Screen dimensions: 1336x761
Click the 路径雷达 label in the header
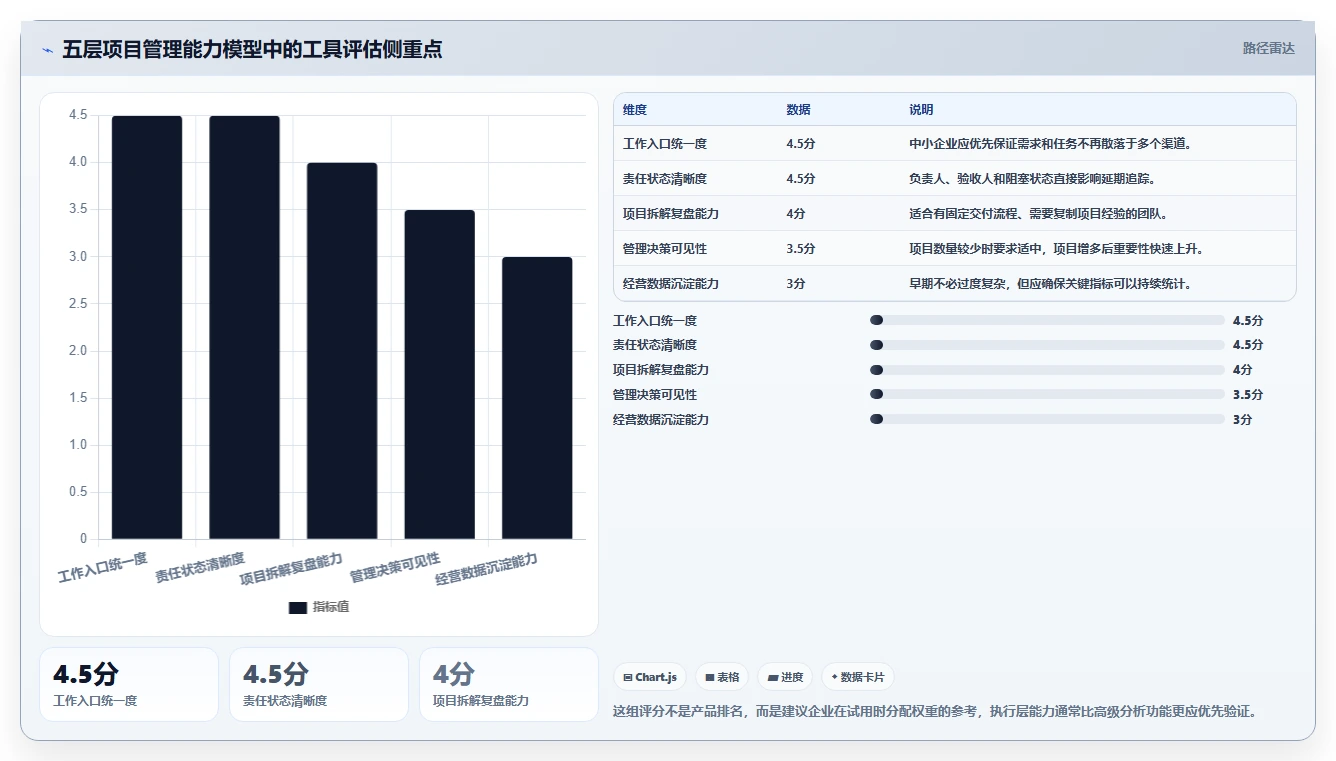click(x=1268, y=48)
